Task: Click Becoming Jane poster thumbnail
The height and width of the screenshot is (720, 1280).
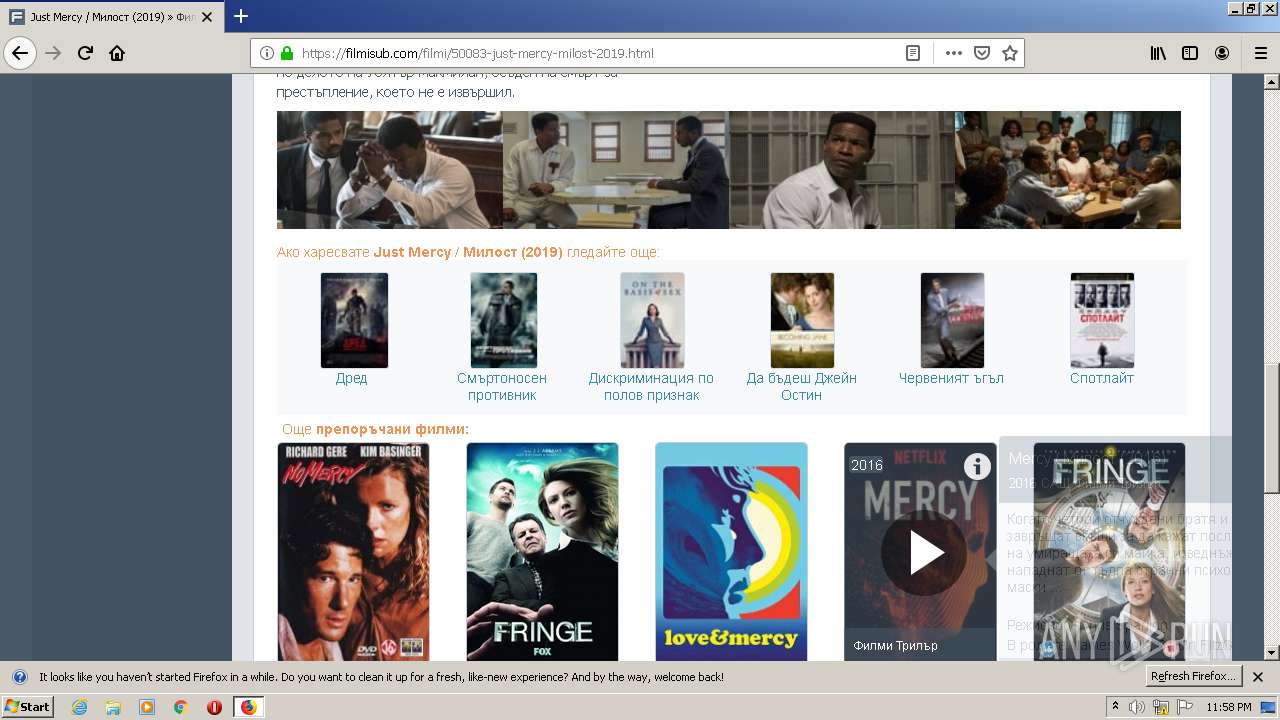Action: [x=802, y=320]
